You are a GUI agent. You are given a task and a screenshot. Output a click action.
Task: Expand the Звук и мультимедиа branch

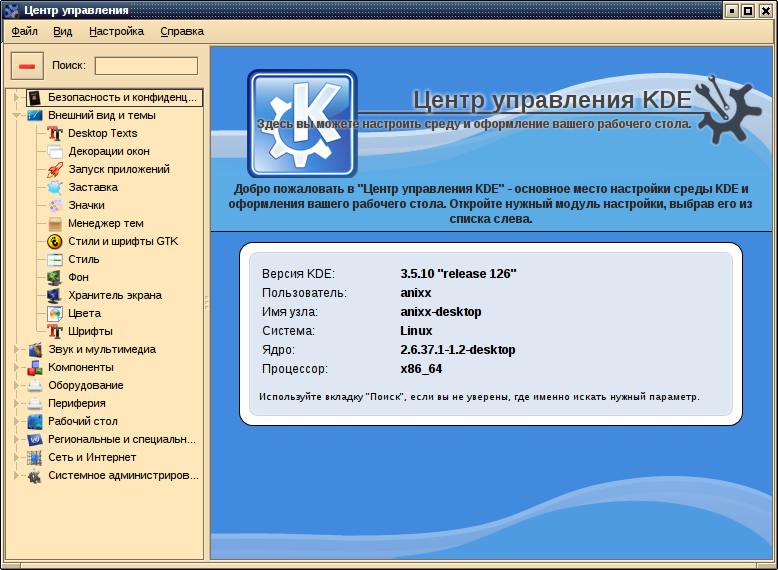pos(16,350)
